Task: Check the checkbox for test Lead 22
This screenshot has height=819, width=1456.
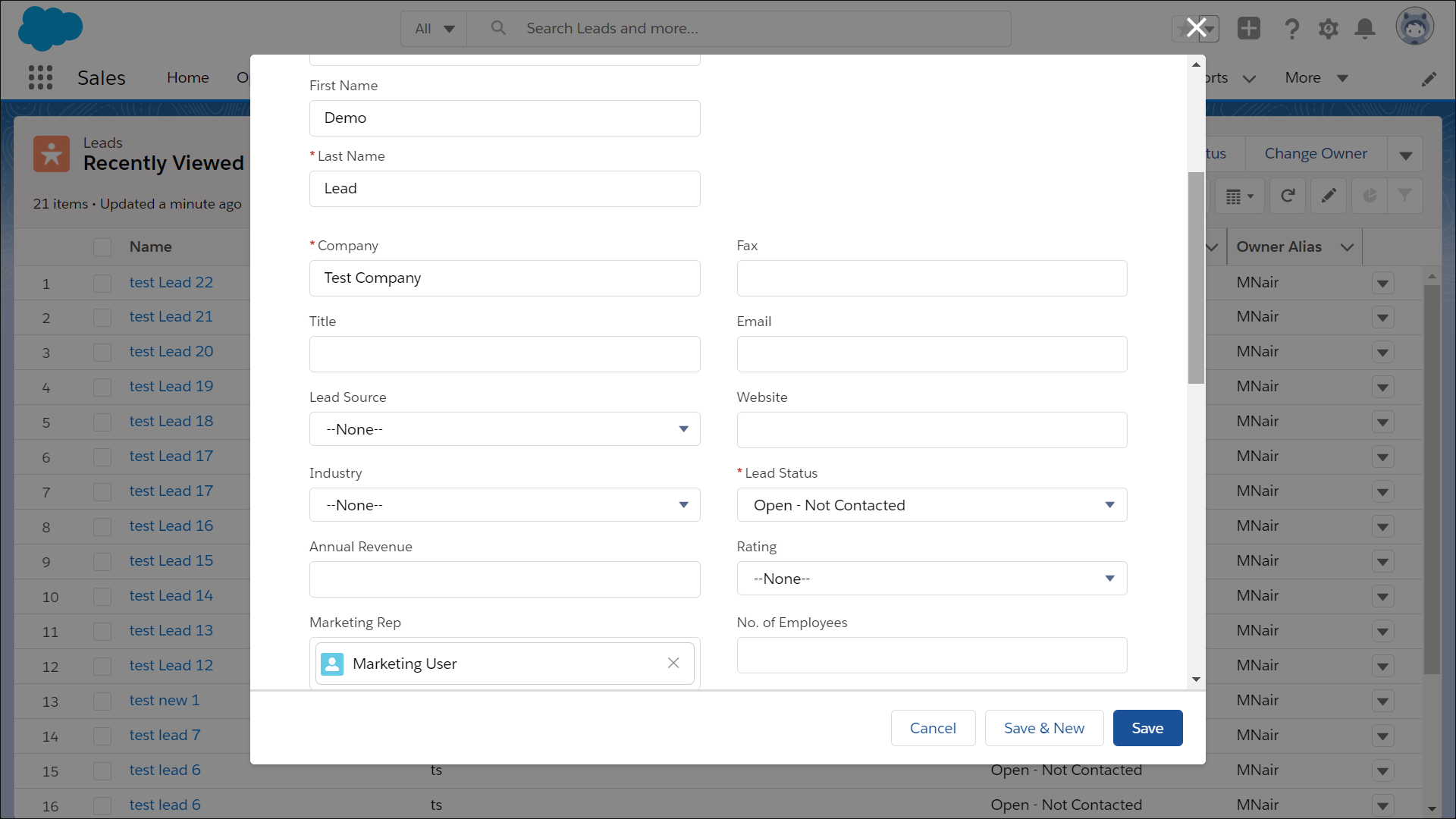Action: pos(102,283)
